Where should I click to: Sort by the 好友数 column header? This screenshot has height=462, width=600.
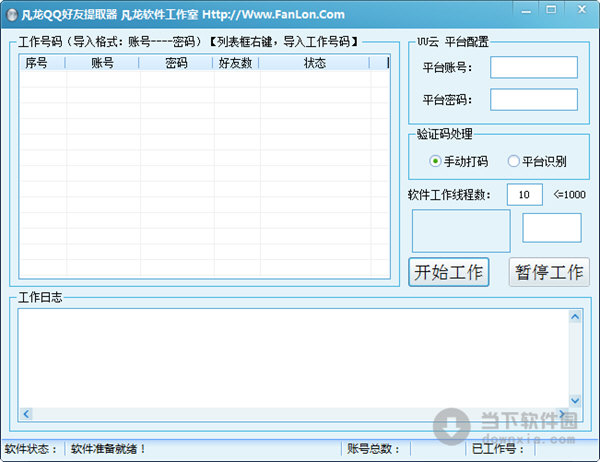[x=236, y=63]
